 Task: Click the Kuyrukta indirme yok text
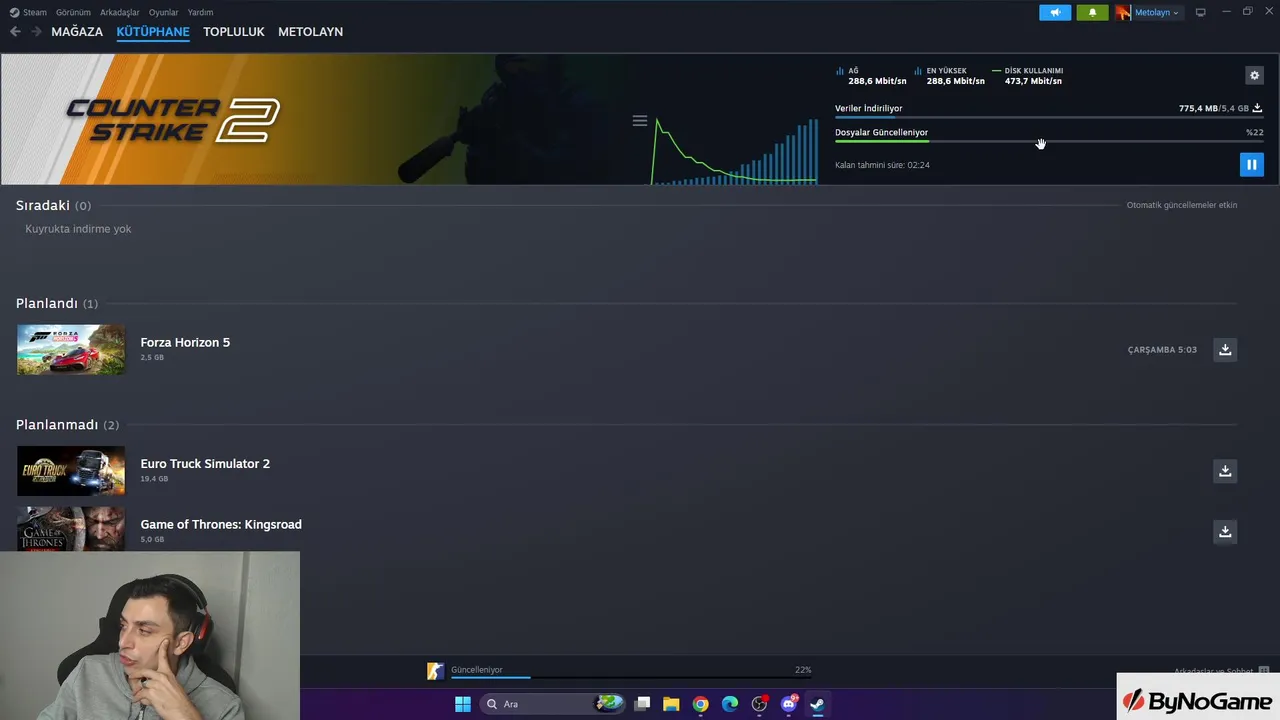[78, 229]
